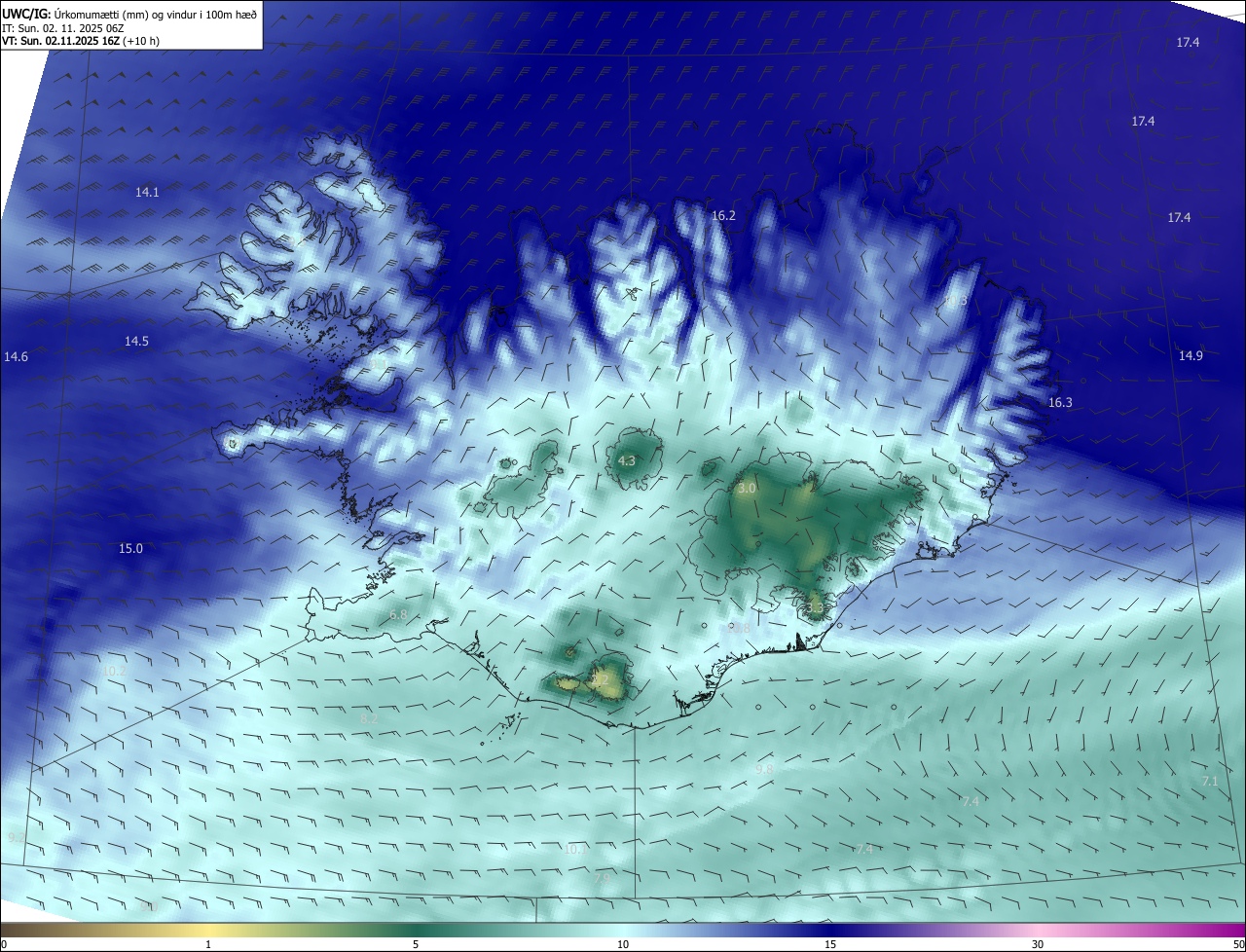
Task: Click the 14.1 value label over the sea
Action: pyautogui.click(x=147, y=193)
